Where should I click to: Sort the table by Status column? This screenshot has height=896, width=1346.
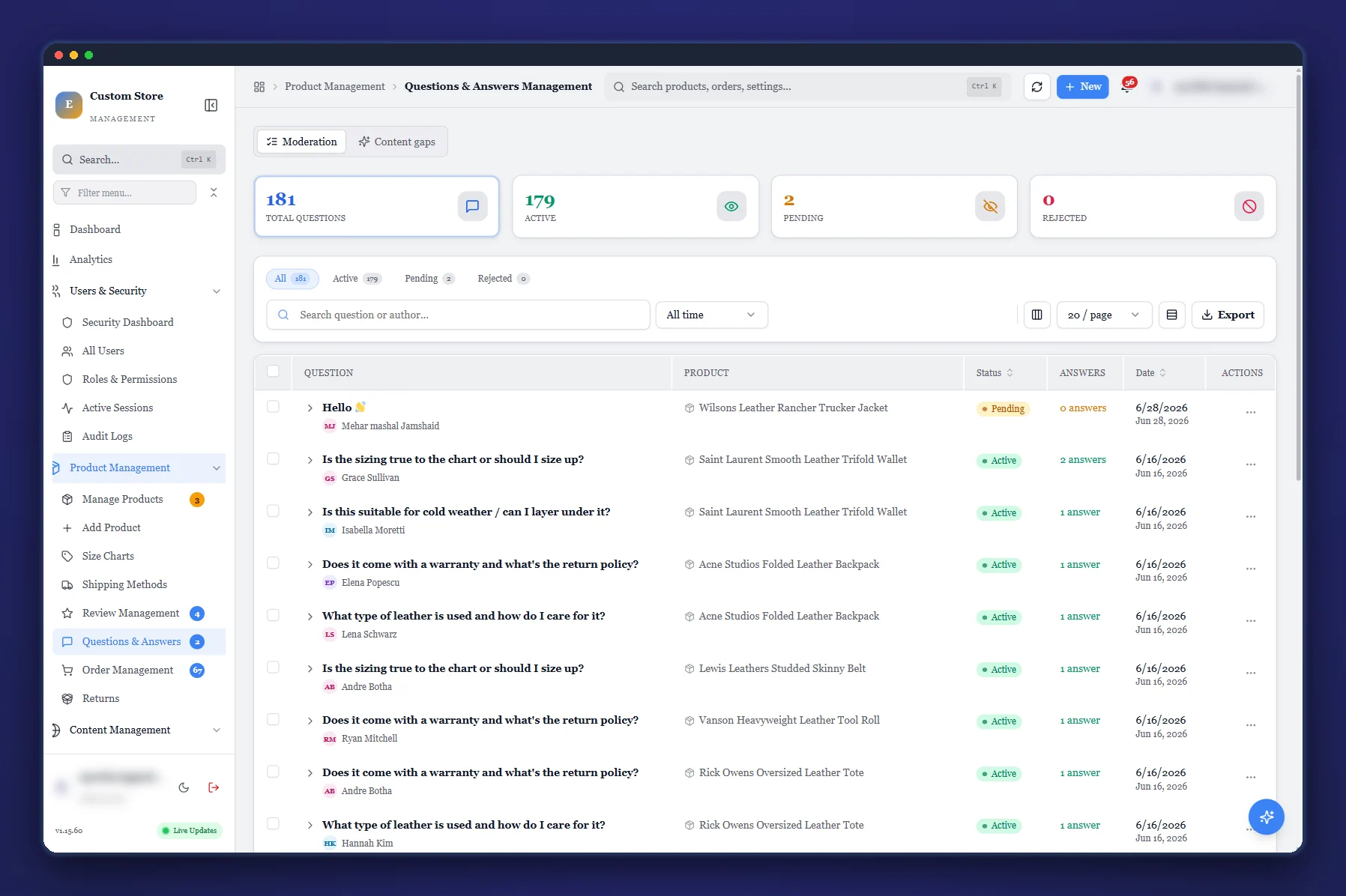[995, 373]
